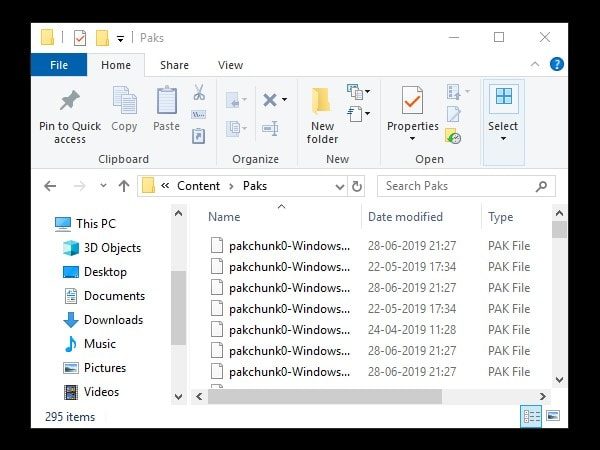Click the Rename icon

point(270,129)
